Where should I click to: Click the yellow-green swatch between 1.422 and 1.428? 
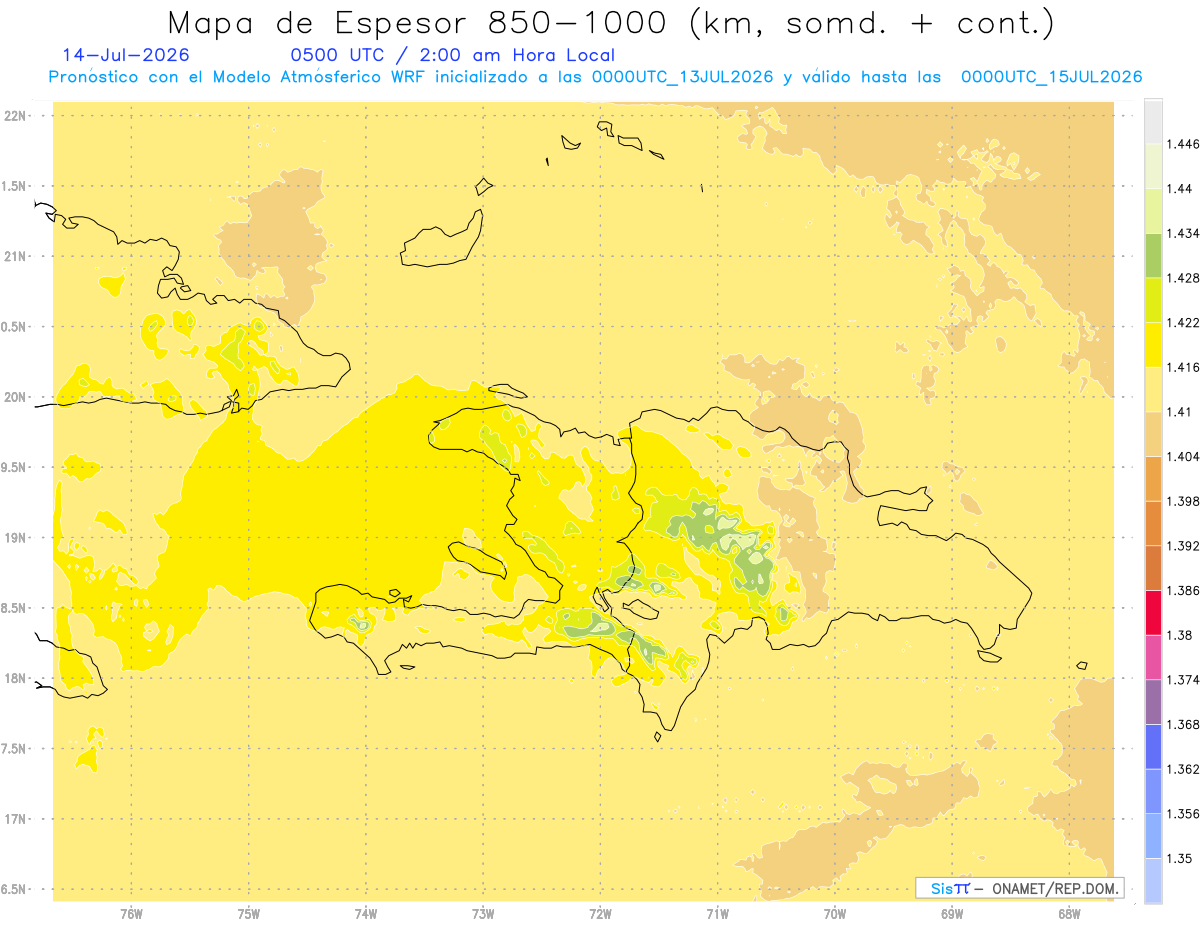[x=1153, y=300]
